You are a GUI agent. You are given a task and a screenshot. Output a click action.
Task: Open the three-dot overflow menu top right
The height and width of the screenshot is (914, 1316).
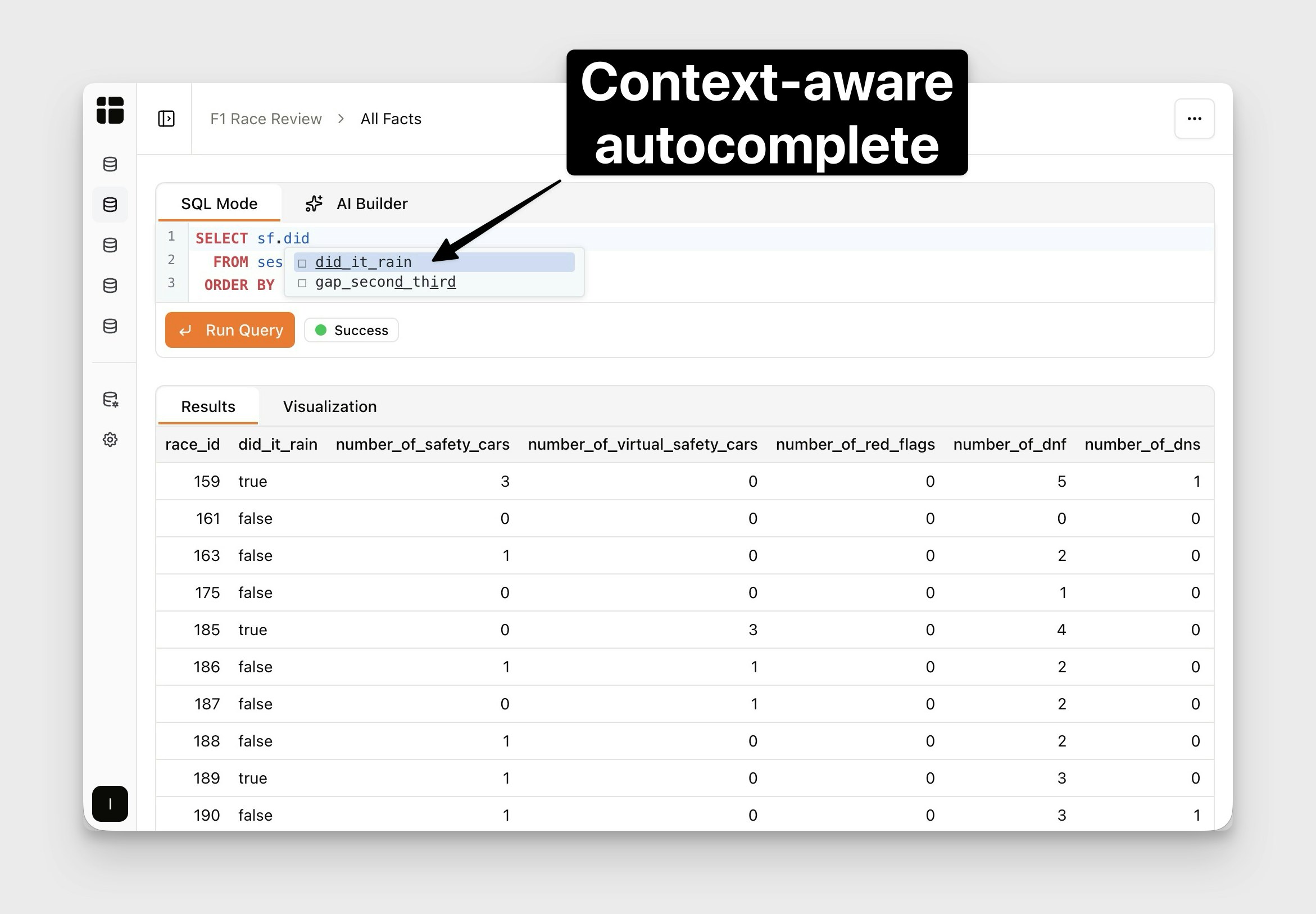tap(1194, 118)
